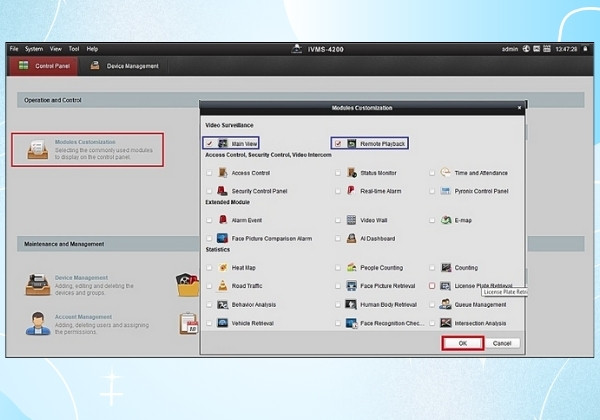Viewport: 600px width, 420px height.
Task: Open the System menu
Action: [x=34, y=49]
